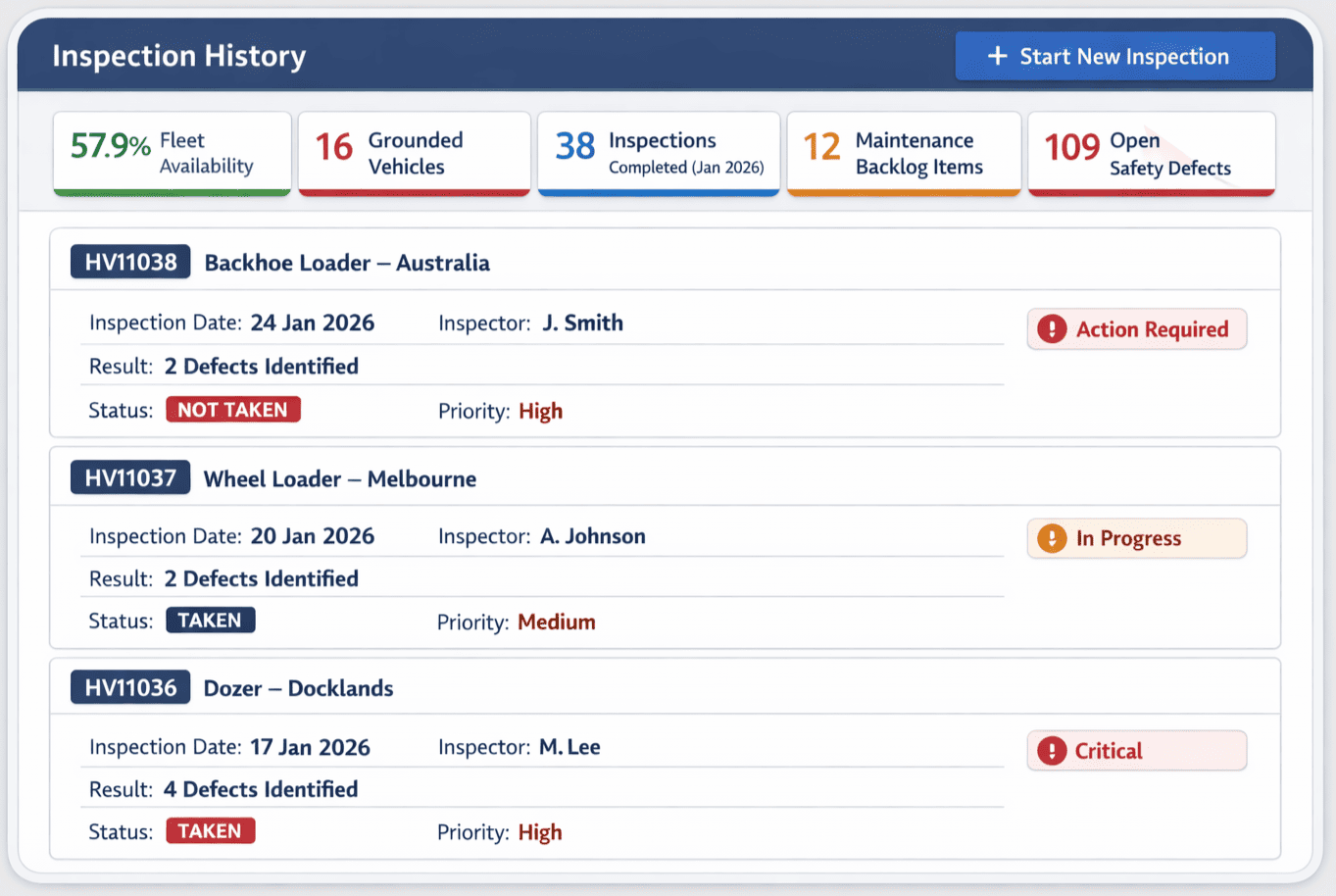Toggle the NOT TAKEN status on the Backhoe Loader
1336x896 pixels.
click(233, 409)
